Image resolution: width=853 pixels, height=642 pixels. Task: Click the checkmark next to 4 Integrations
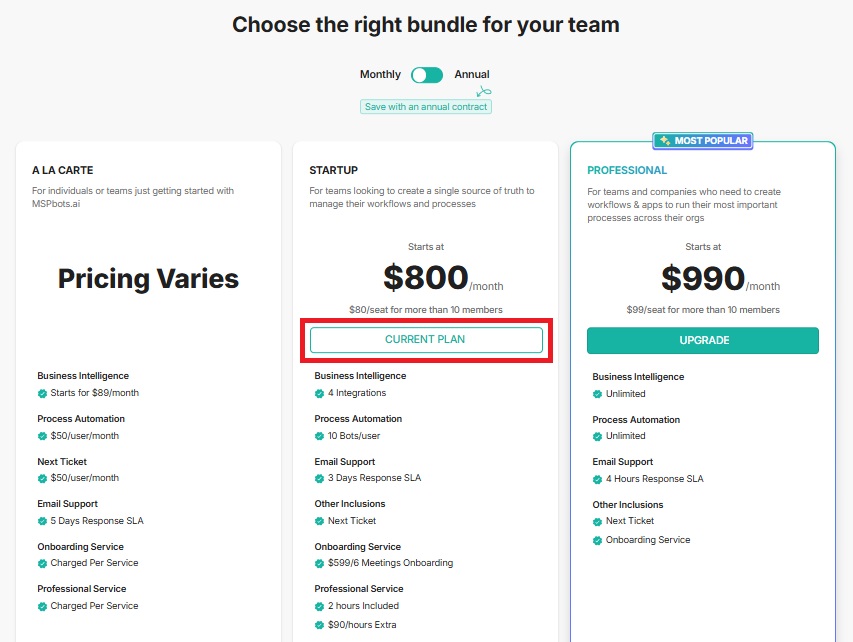pos(317,393)
